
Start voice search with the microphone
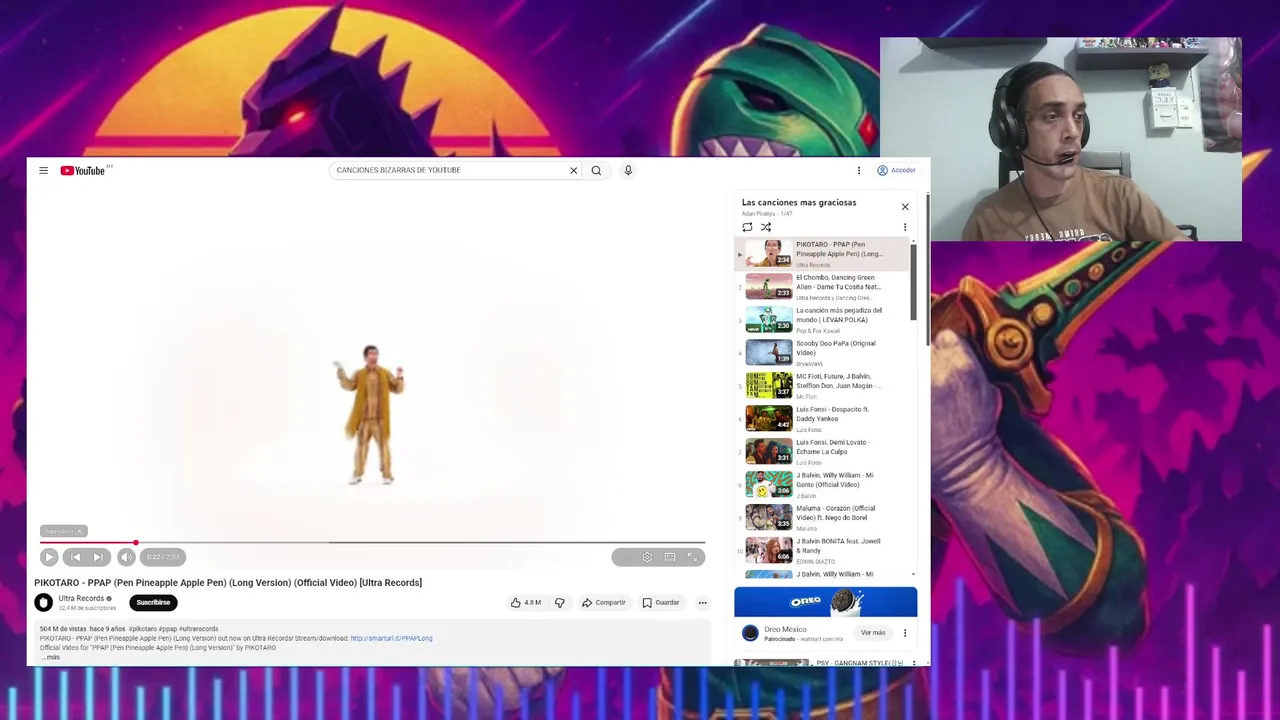(x=628, y=171)
